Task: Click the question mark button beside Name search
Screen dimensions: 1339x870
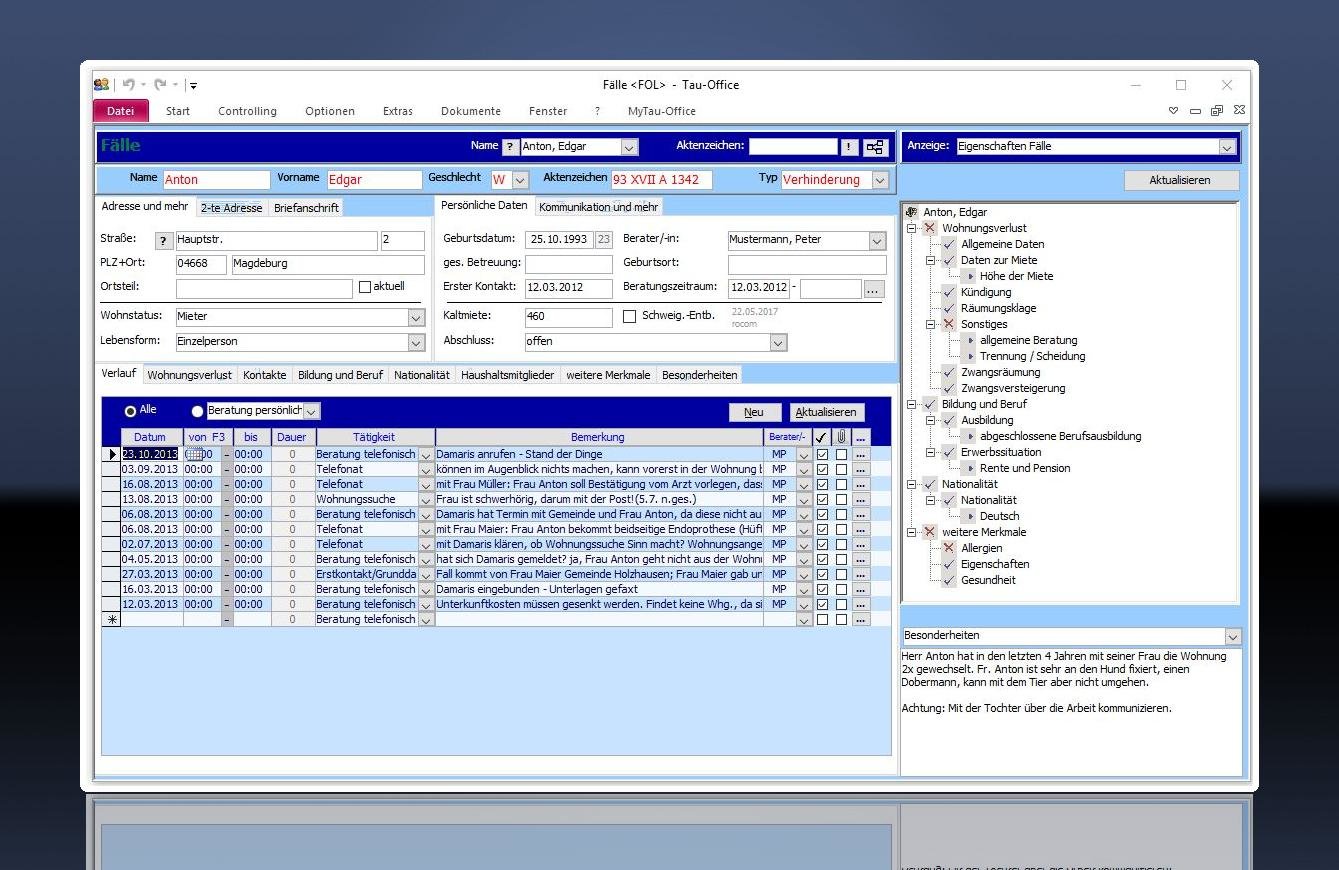Action: coord(510,147)
